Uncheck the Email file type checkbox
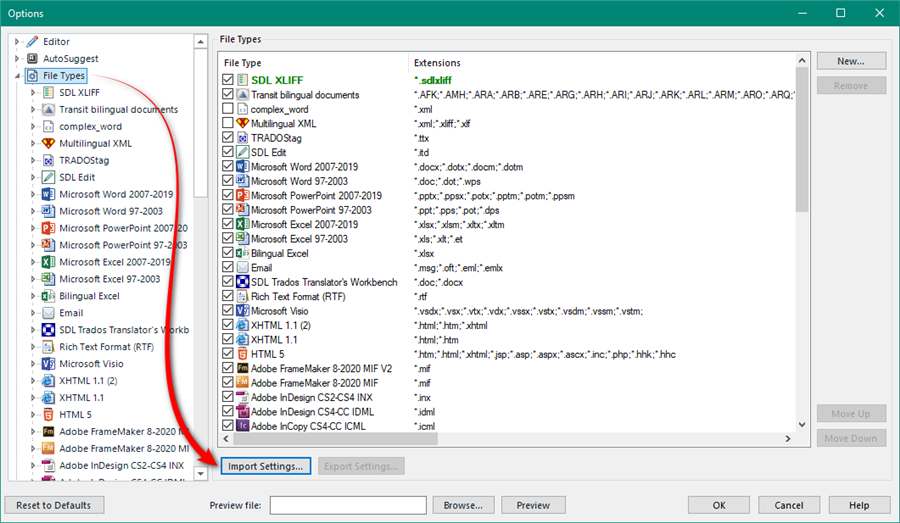 click(x=228, y=267)
